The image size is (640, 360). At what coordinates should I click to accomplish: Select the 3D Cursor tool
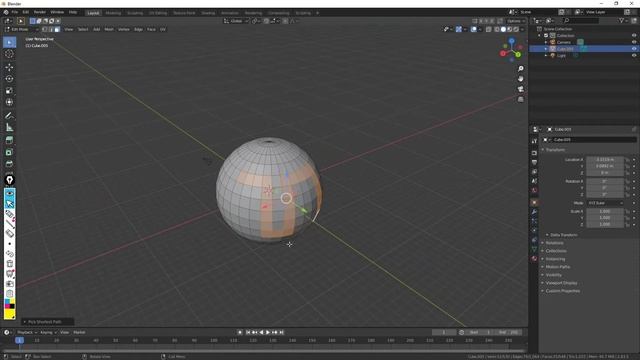point(9,54)
